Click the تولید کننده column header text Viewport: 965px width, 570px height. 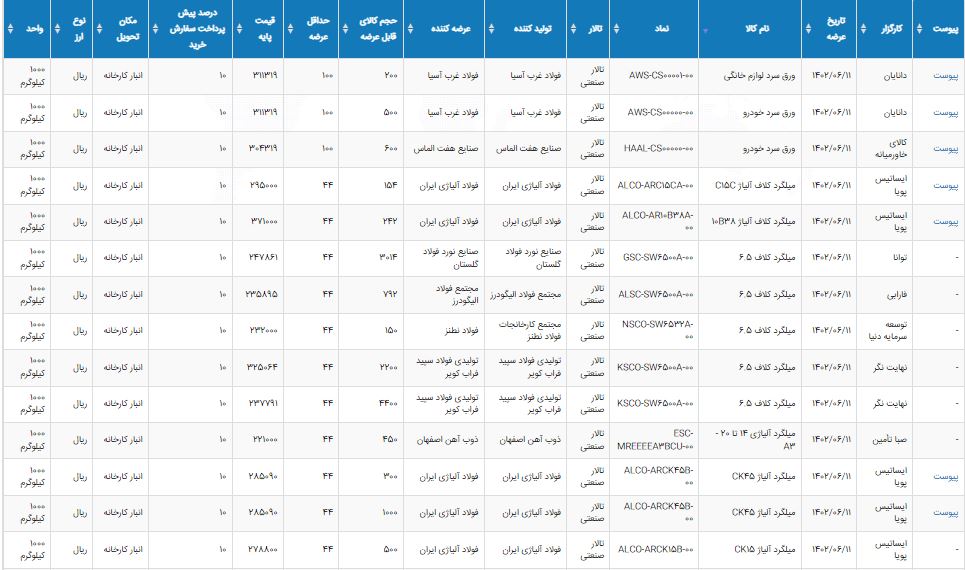(533, 29)
